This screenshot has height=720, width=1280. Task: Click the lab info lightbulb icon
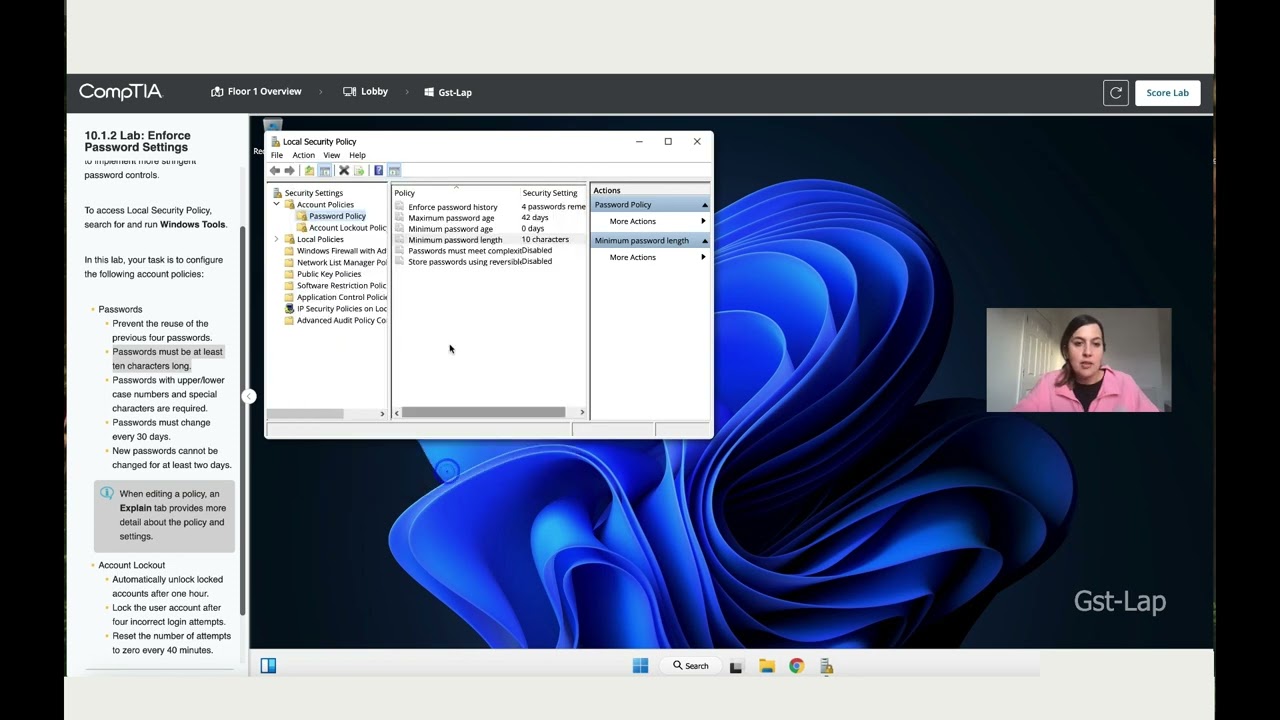[x=107, y=493]
